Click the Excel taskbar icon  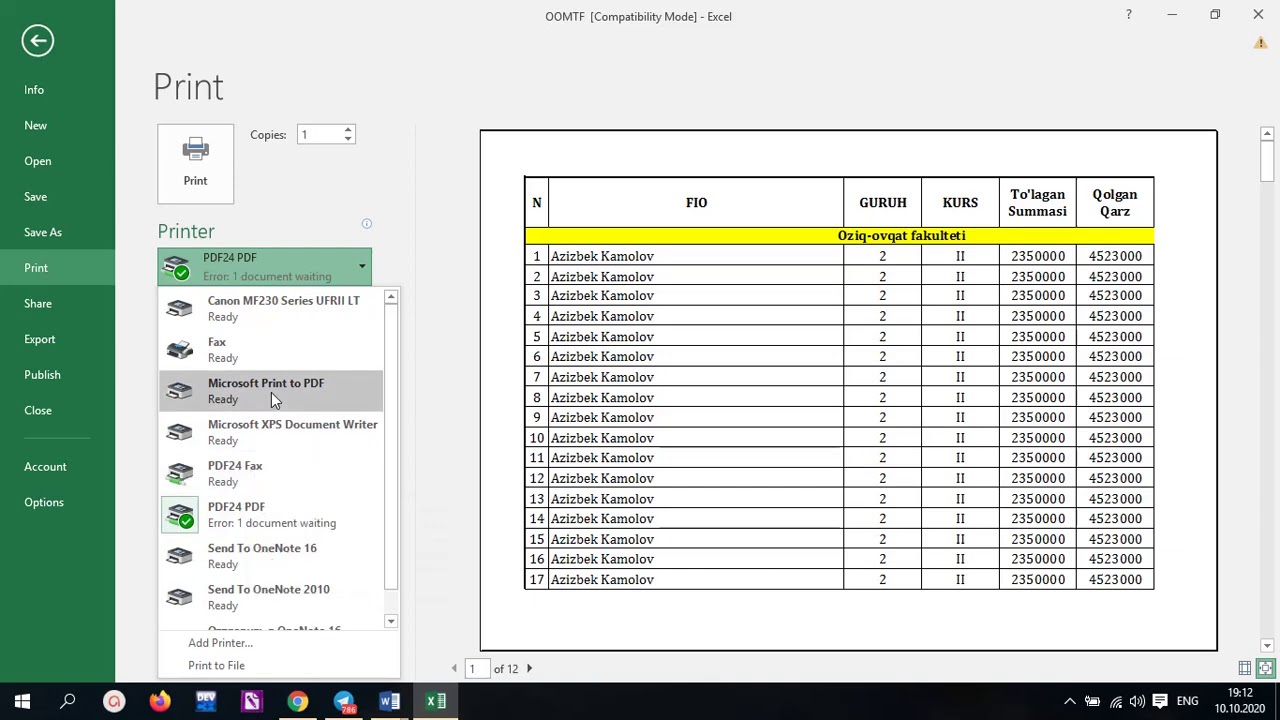(x=435, y=702)
